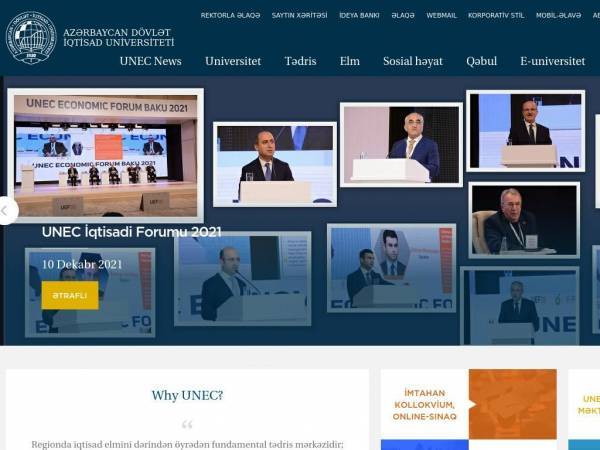Viewport: 600px width, 450px height.
Task: Open the E-universitet menu
Action: click(553, 61)
